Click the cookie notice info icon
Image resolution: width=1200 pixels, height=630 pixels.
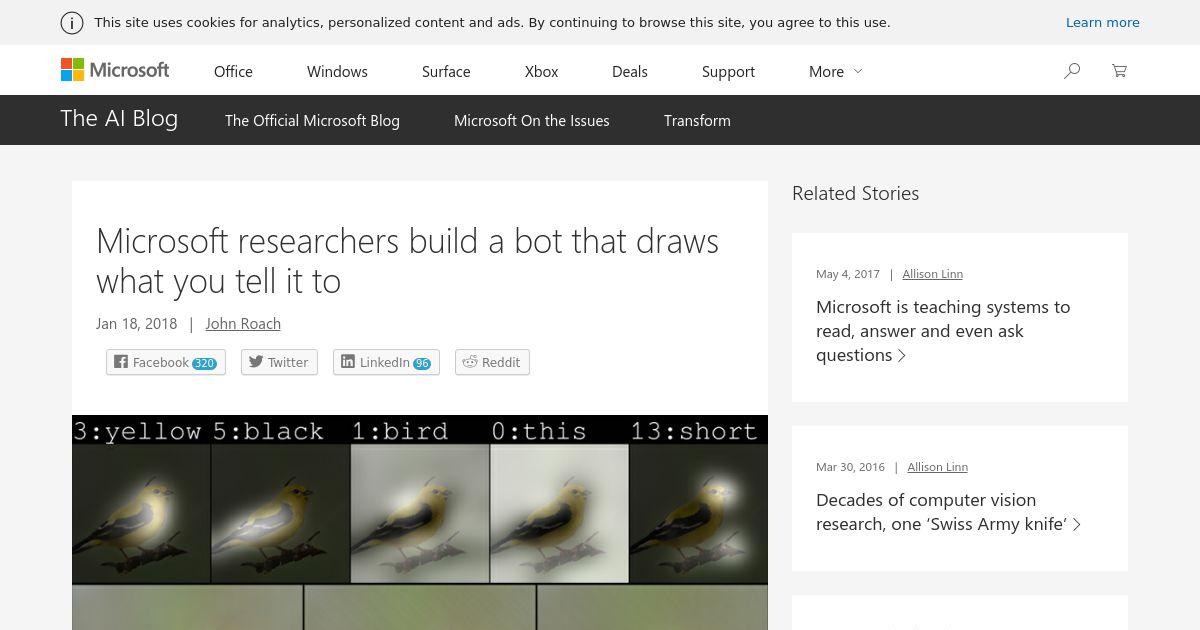72,22
